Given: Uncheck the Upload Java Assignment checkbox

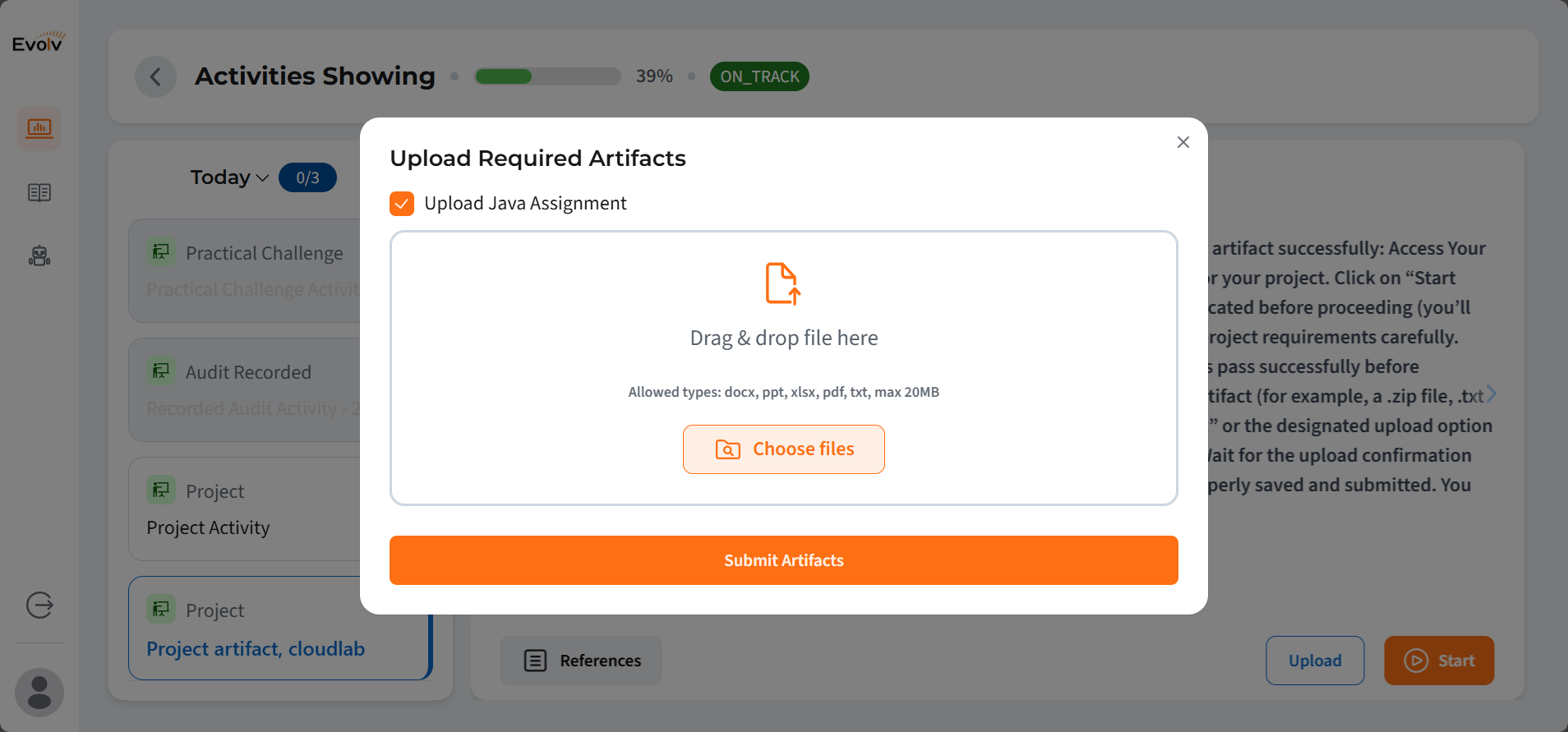Looking at the screenshot, I should click(402, 204).
